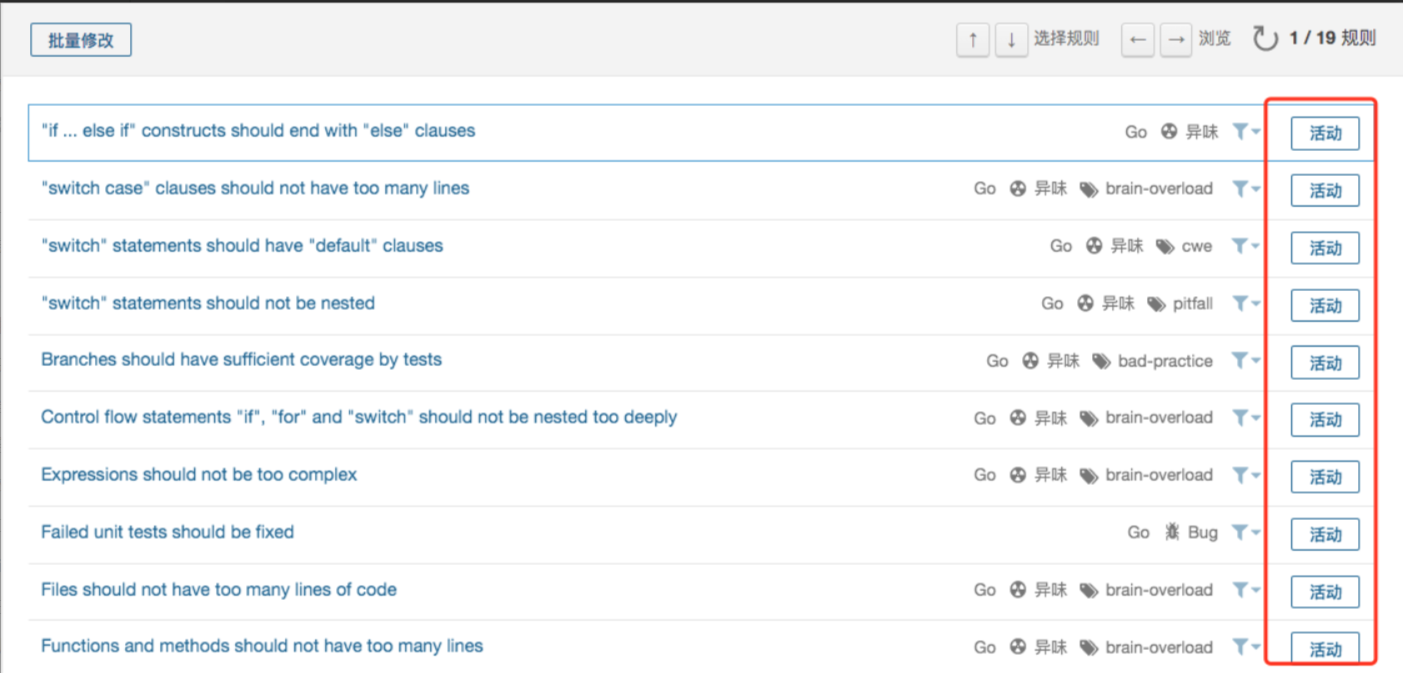The image size is (1403, 673).
Task: Click tag icon on Control flow statements row
Action: [x=1089, y=418]
